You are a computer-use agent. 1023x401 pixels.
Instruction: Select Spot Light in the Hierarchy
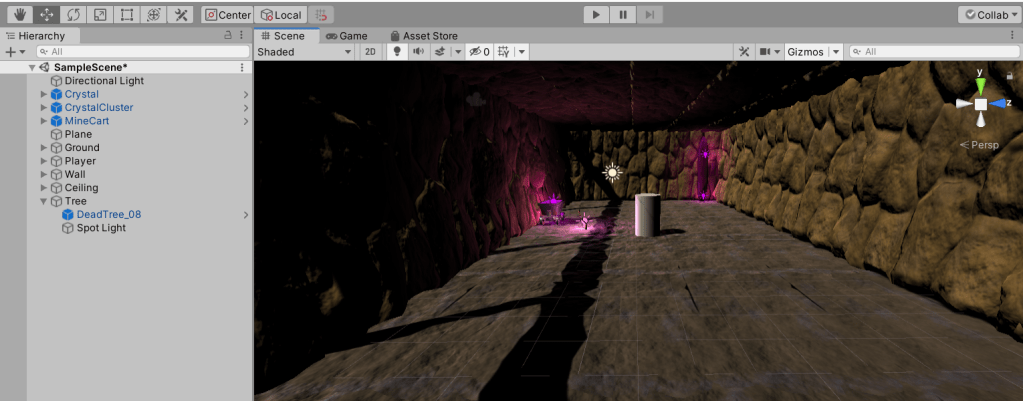(101, 228)
